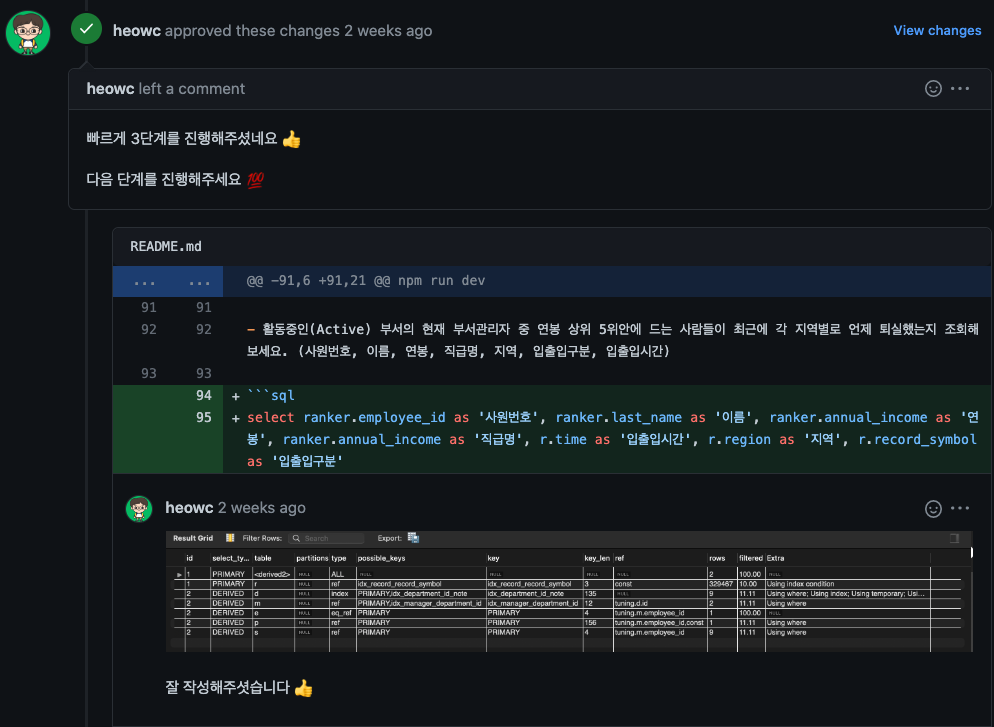This screenshot has height=727, width=994.
Task: Select diff line number 95
Action: [x=203, y=418]
